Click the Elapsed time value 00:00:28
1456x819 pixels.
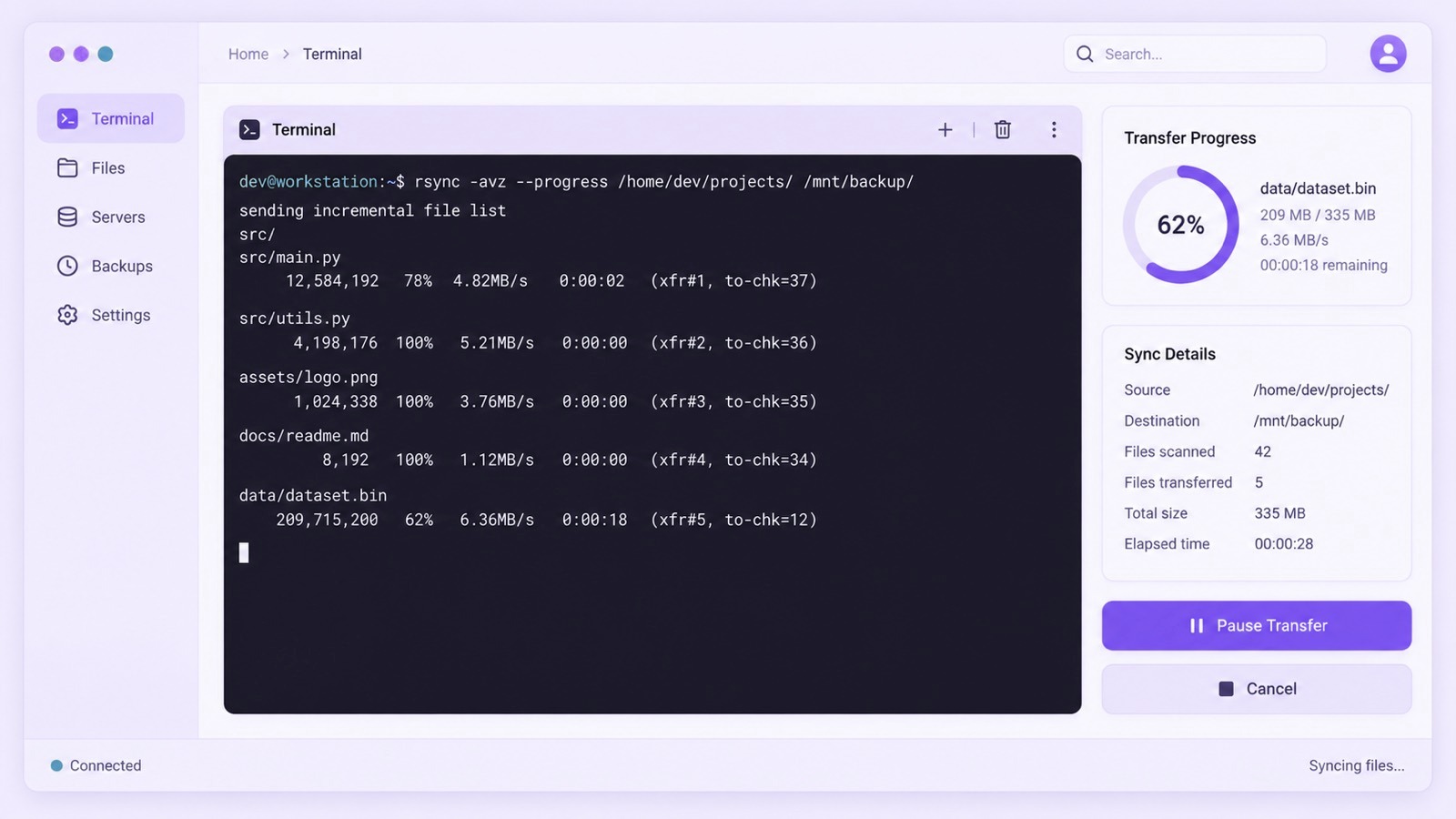1283,543
